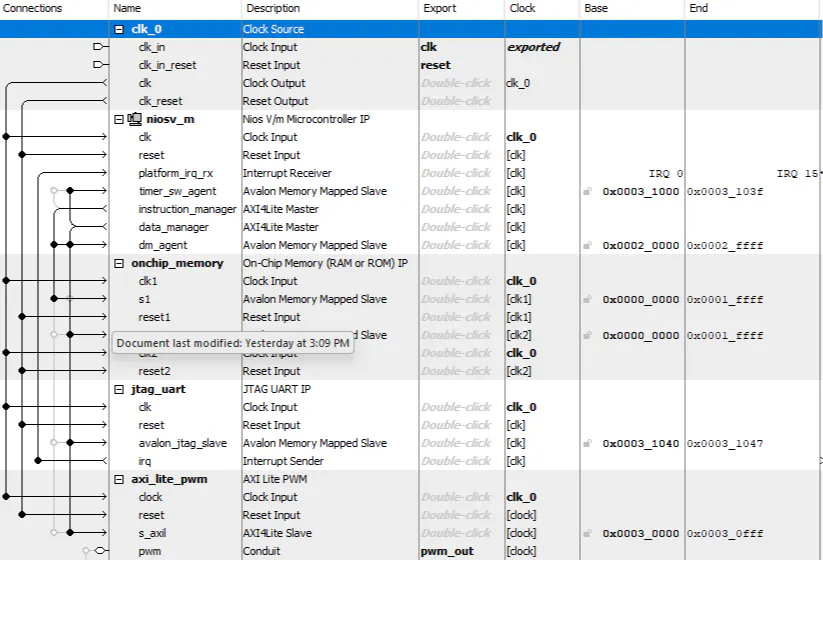823x617 pixels.
Task: Click 'JTAG UART IP' description
Action: click(x=277, y=389)
